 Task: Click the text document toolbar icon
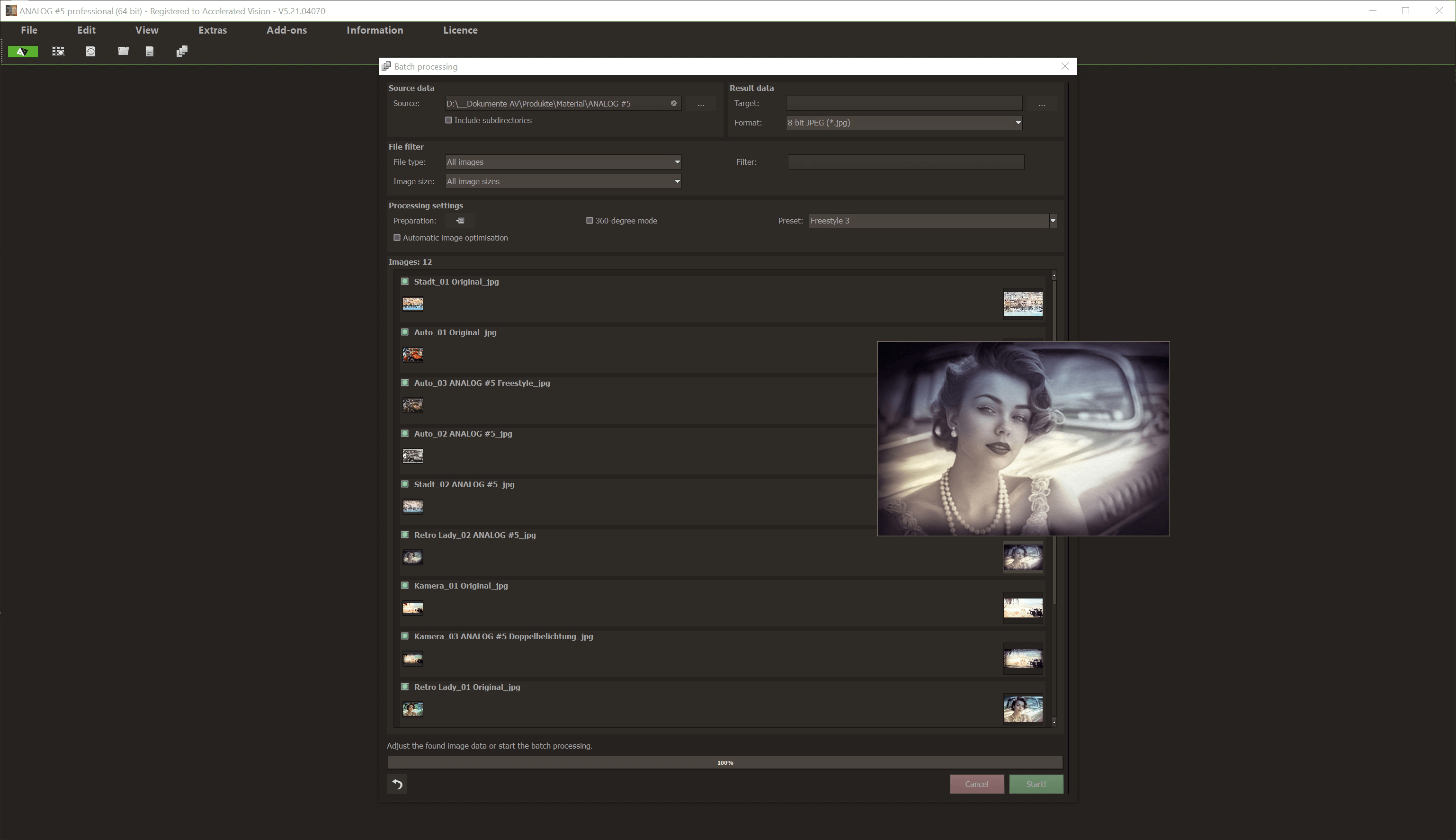[150, 51]
